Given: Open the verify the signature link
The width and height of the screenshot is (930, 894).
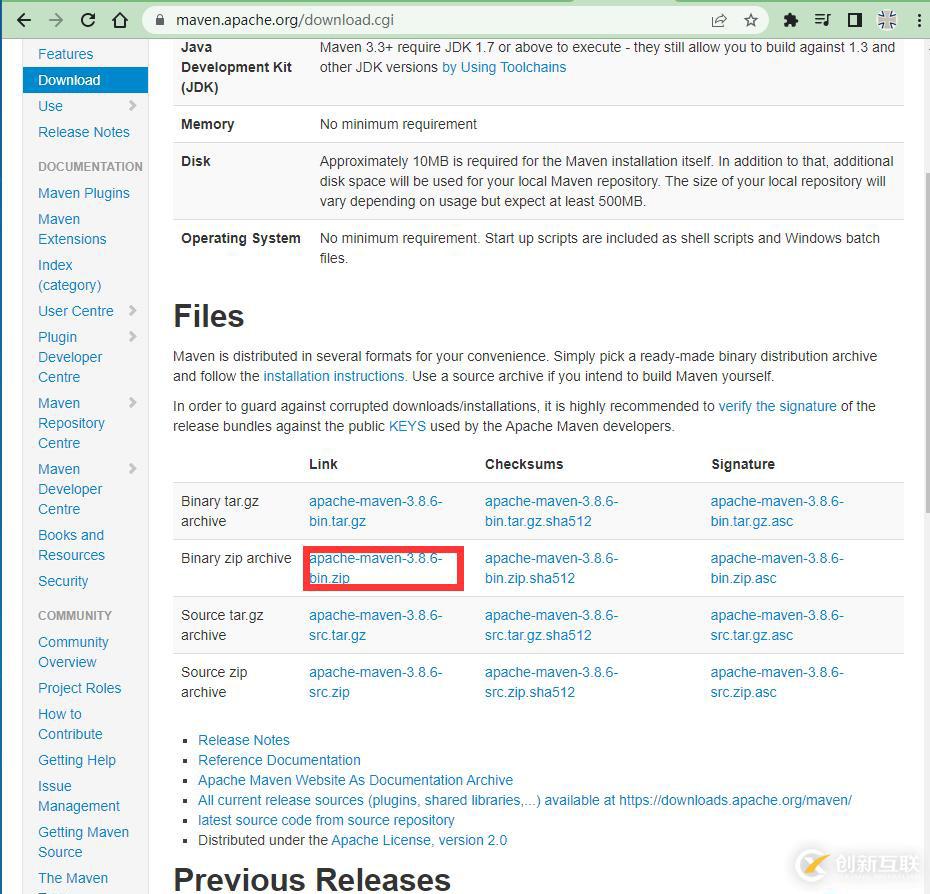Looking at the screenshot, I should click(777, 406).
